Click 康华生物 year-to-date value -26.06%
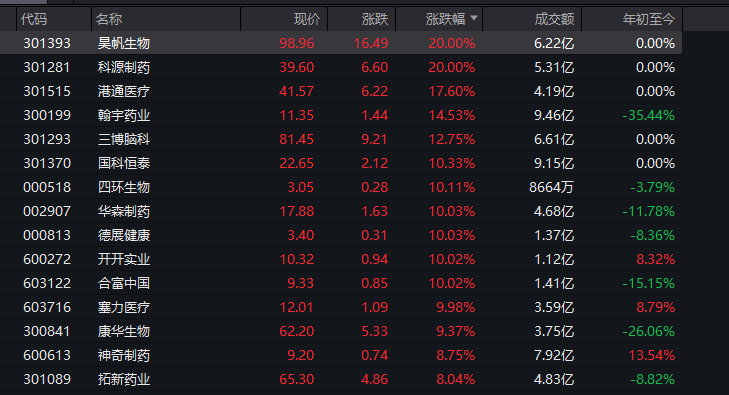The height and width of the screenshot is (395, 729). click(649, 331)
